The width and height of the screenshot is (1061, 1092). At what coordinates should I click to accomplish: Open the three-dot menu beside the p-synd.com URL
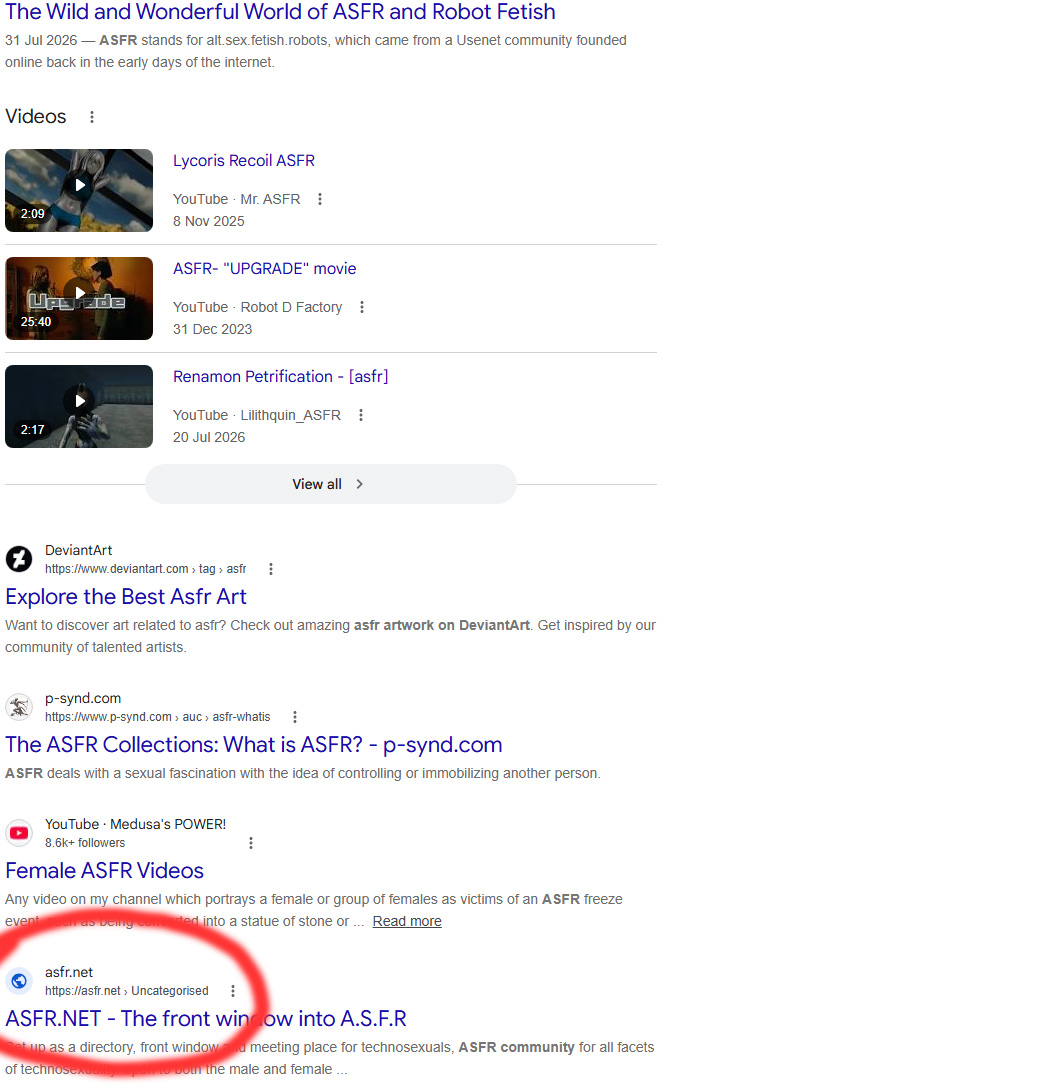tap(295, 717)
